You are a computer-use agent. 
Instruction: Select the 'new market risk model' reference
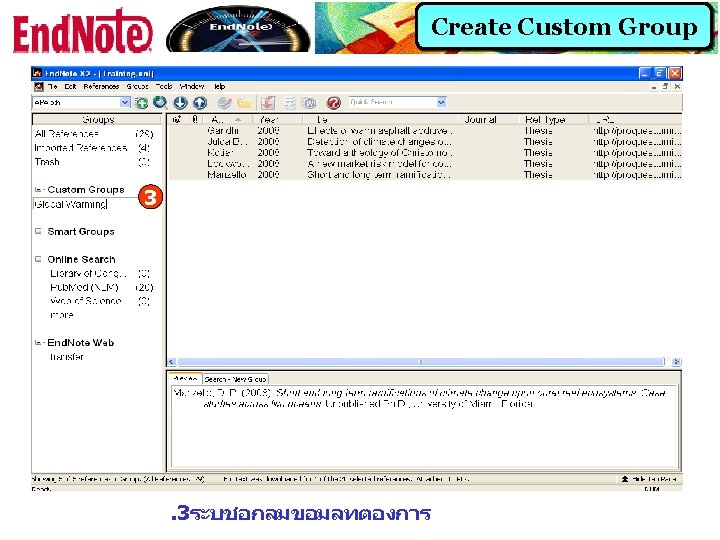click(x=425, y=164)
